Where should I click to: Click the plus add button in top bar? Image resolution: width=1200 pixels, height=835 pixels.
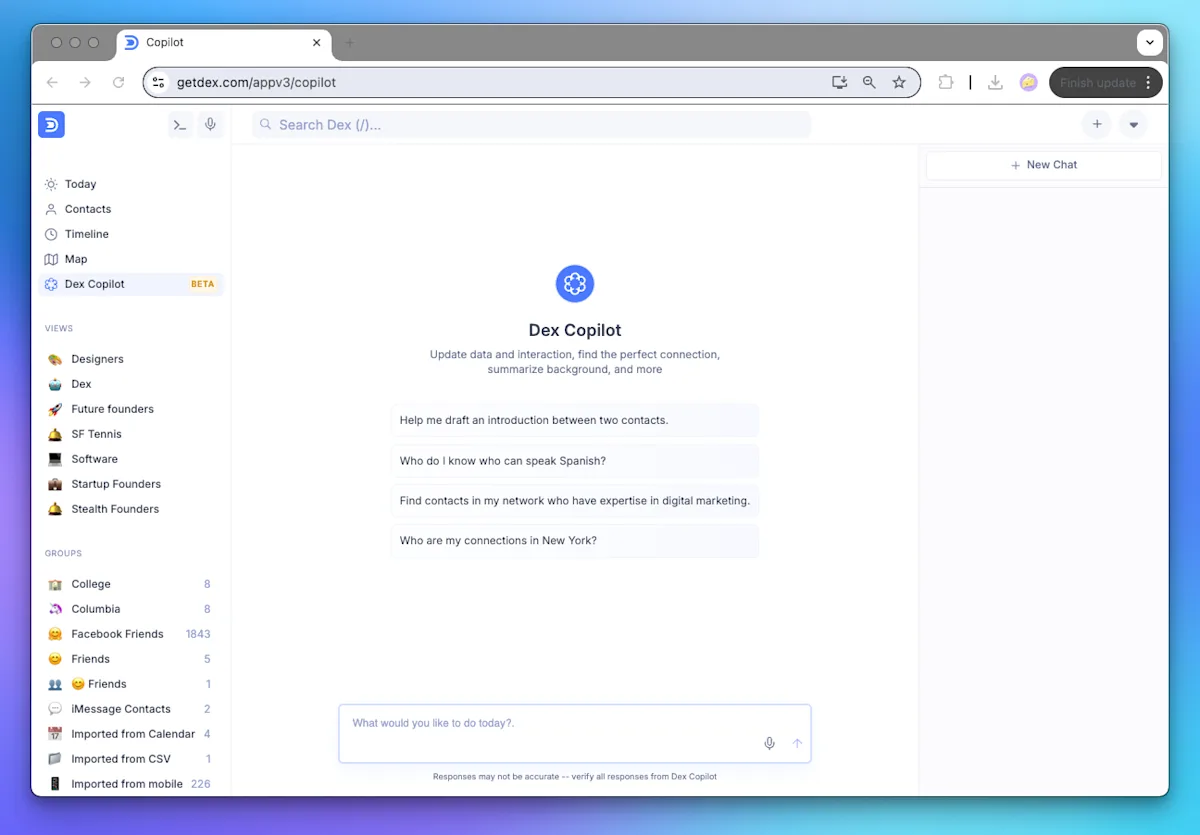point(1097,125)
